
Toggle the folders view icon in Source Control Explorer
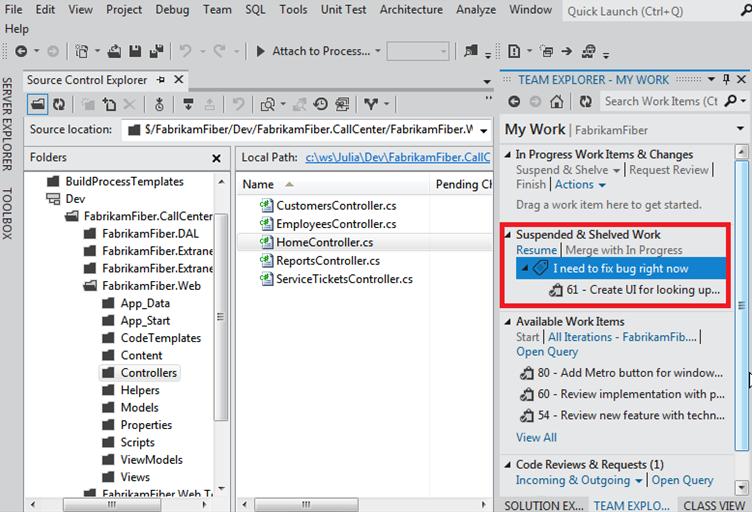pos(37,104)
